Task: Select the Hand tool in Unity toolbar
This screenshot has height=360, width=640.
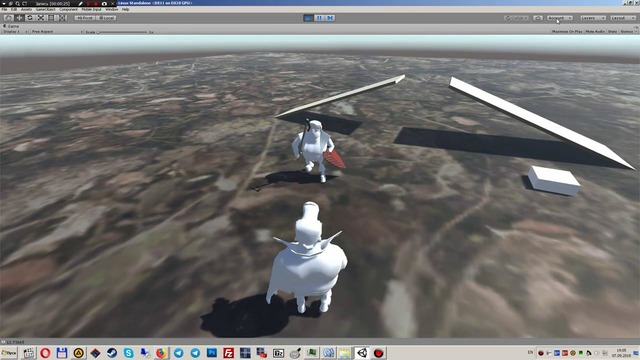Action: [x=9, y=18]
